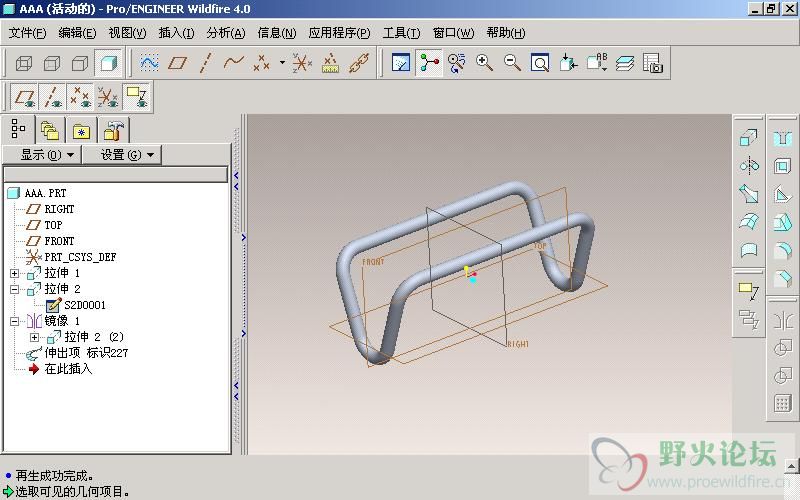This screenshot has width=800, height=500.
Task: Click the zoom in magnifier
Action: click(484, 63)
